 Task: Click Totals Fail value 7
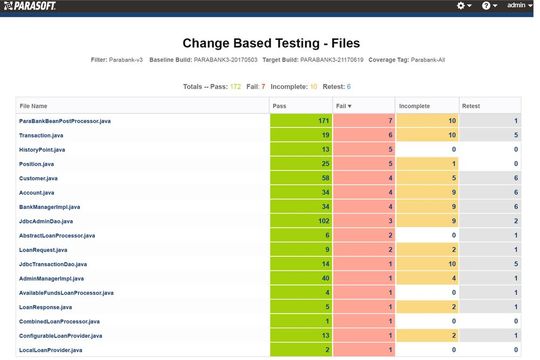tap(263, 86)
